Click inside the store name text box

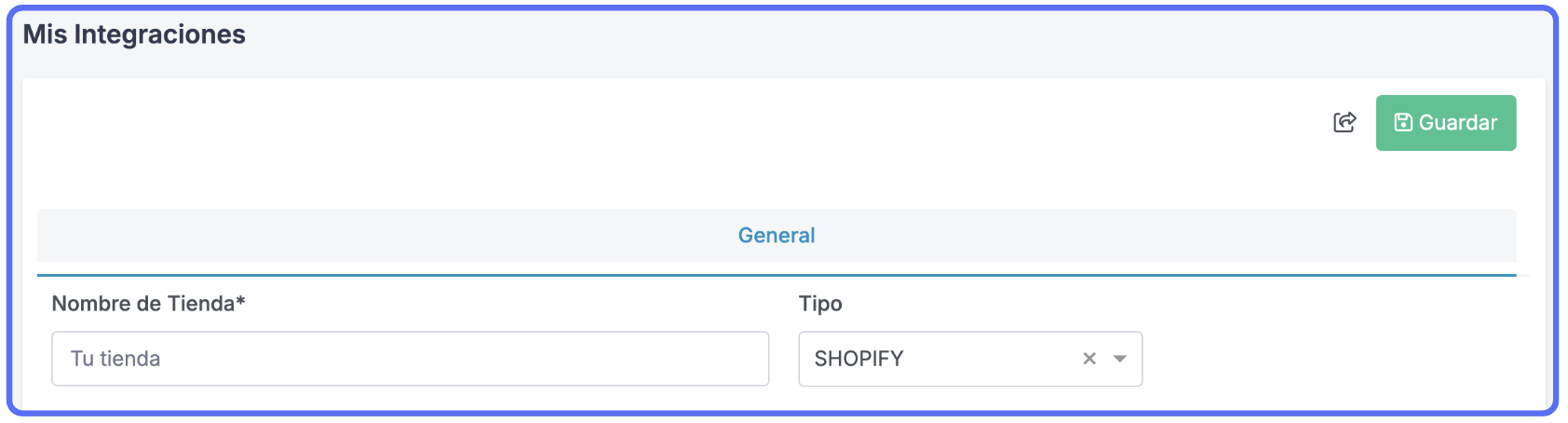pyautogui.click(x=410, y=359)
